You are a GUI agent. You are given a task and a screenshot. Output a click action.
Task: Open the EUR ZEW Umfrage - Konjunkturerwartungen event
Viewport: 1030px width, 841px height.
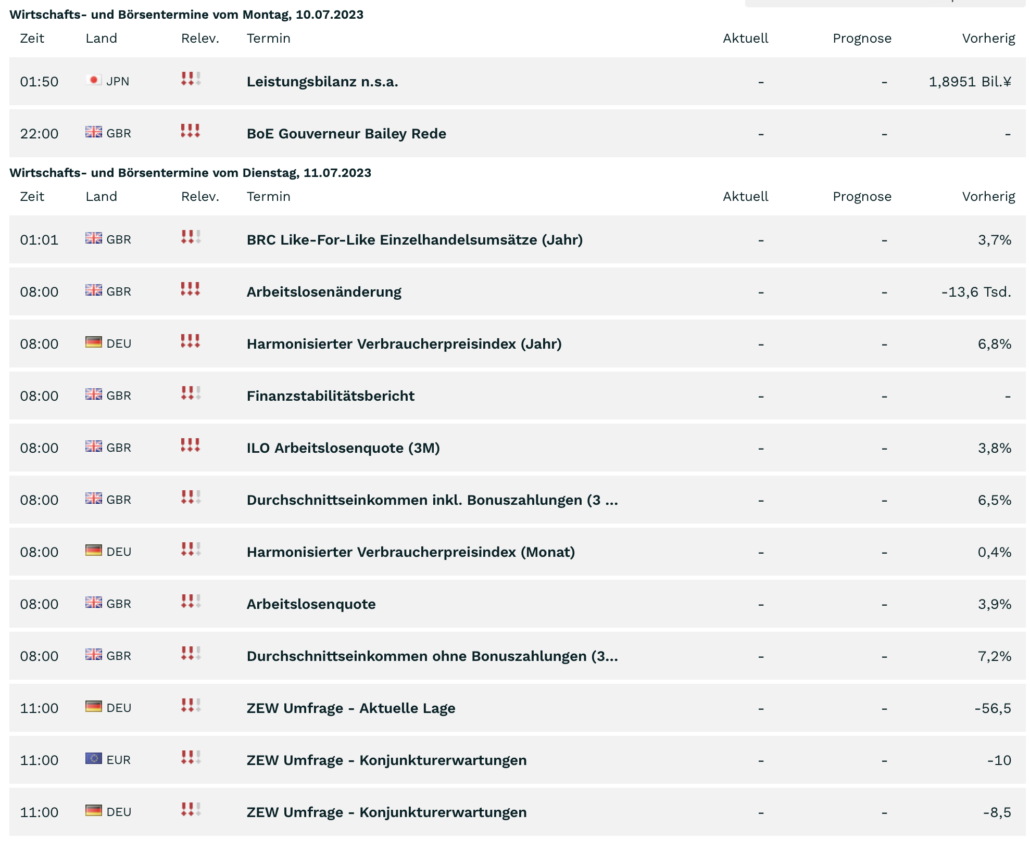386,760
